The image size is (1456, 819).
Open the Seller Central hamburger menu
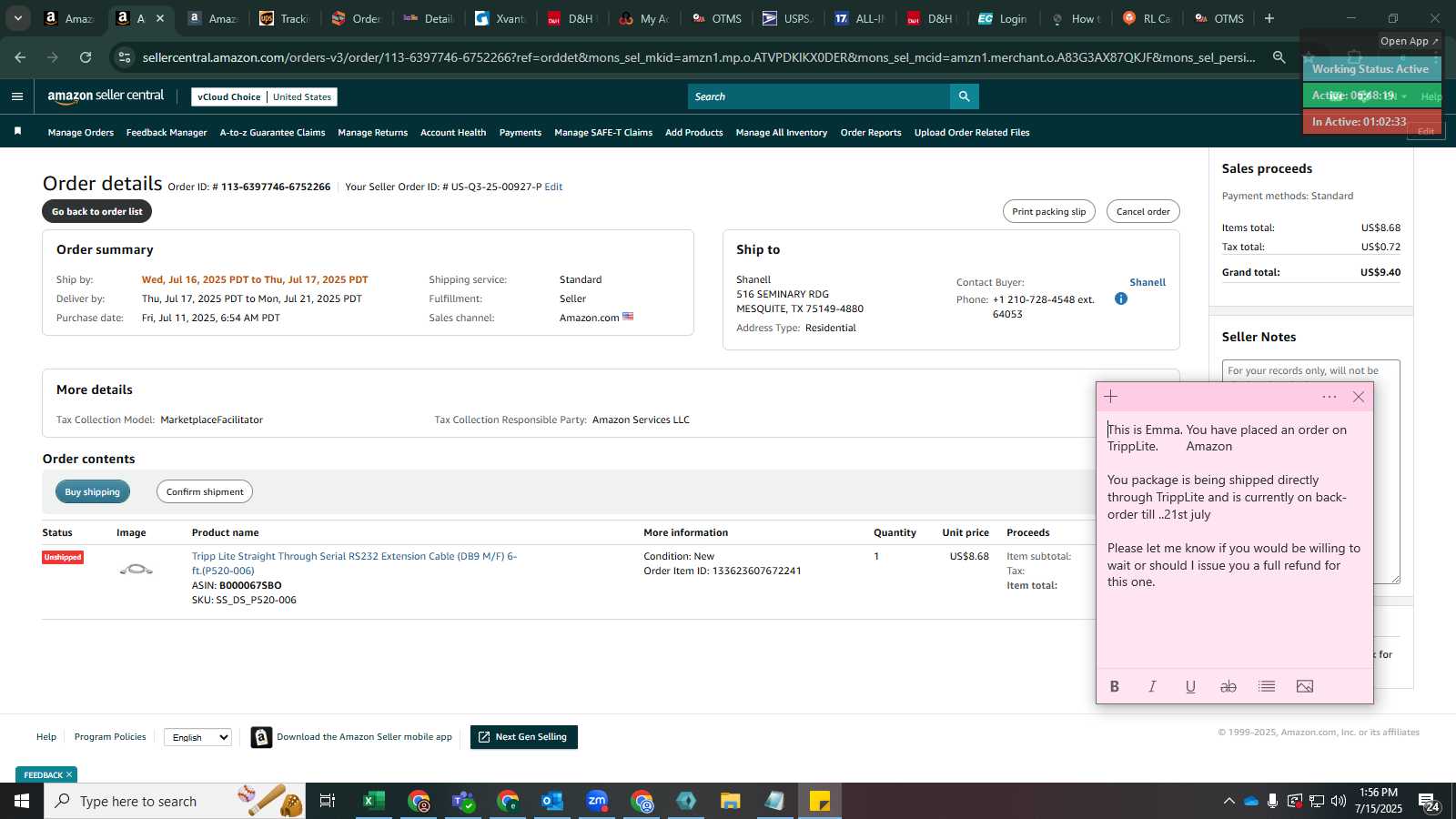17,96
